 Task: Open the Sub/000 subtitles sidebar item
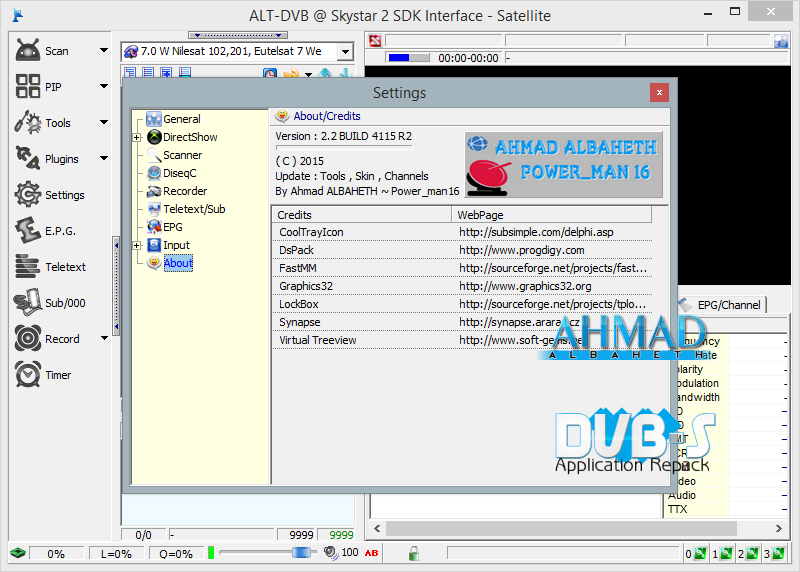point(49,303)
